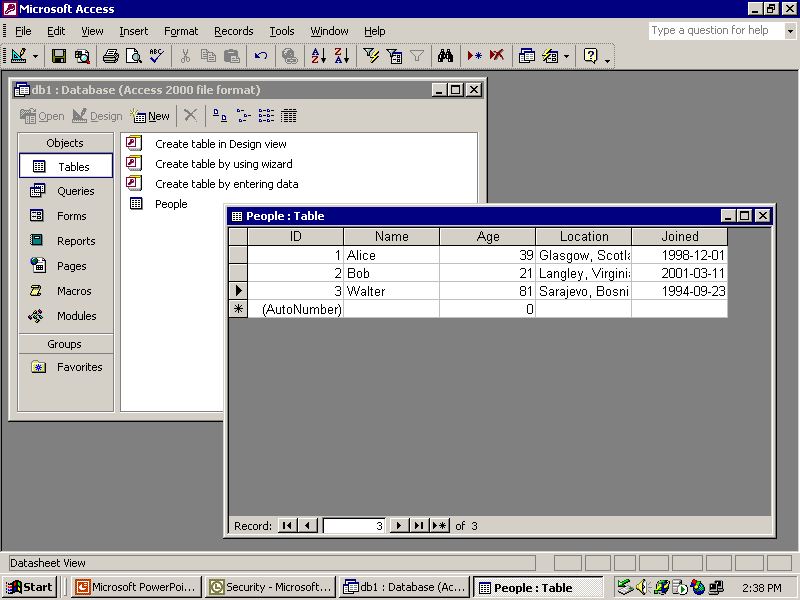Switch to Microsoft PowerPoint taskbar button
800x600 pixels.
(136, 587)
